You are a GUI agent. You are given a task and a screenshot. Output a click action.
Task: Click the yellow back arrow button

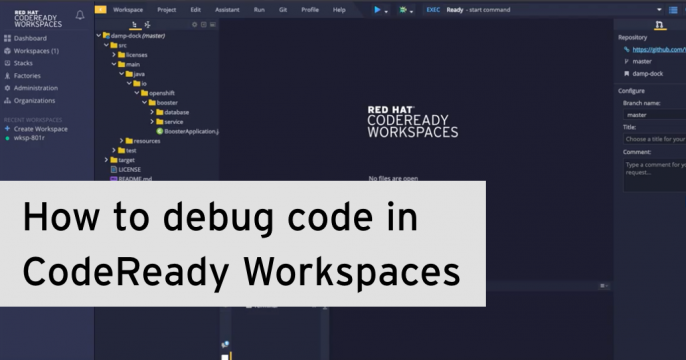click(101, 10)
